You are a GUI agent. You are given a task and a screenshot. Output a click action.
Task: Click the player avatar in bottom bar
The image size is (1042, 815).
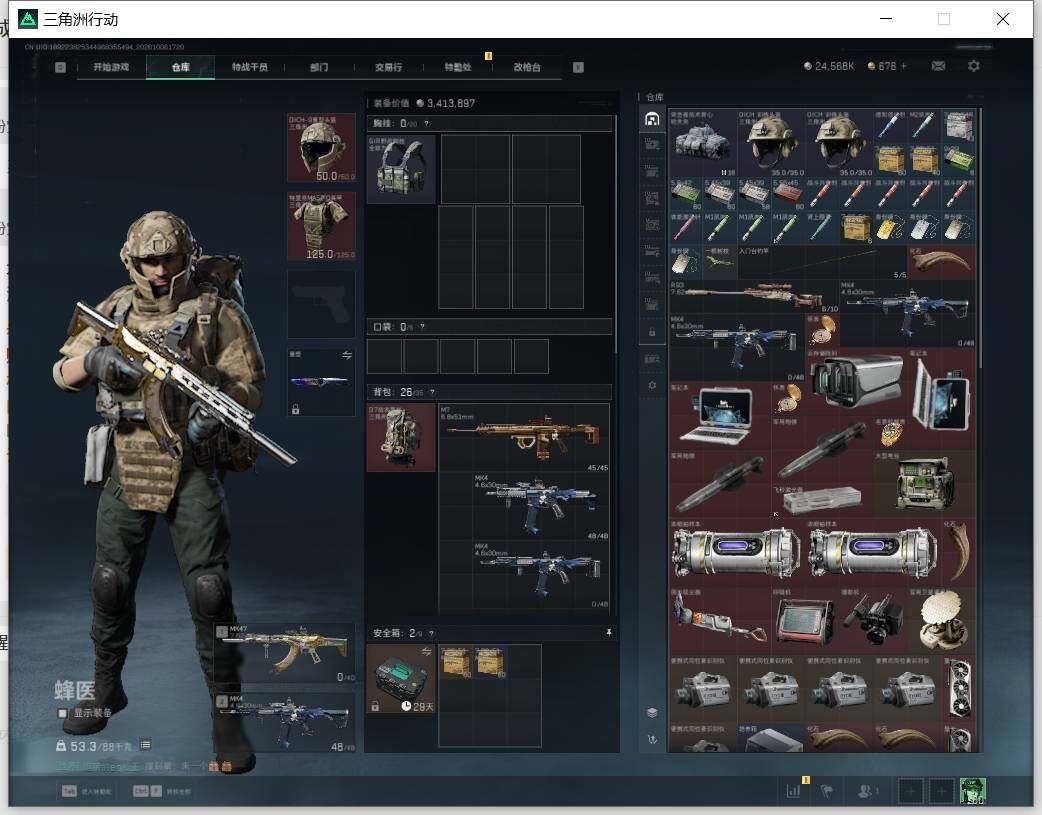pos(973,791)
